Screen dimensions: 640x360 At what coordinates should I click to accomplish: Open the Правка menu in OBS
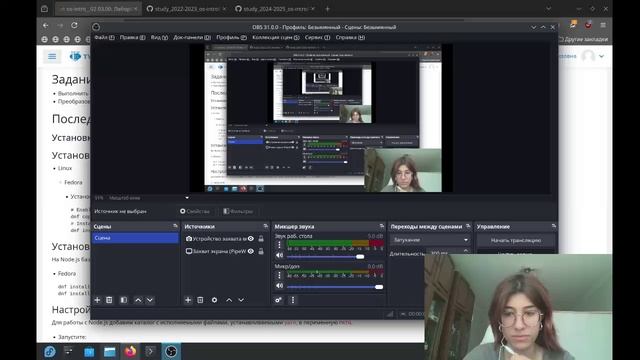pos(132,38)
